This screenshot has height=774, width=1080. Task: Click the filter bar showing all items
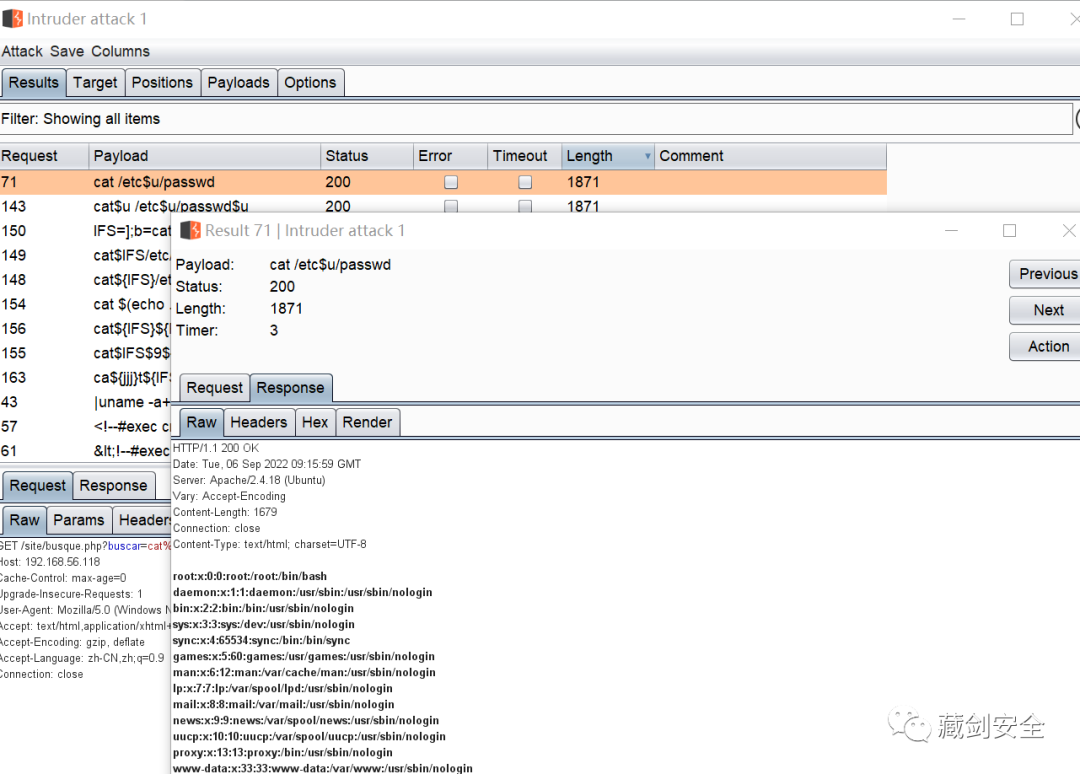pyautogui.click(x=536, y=119)
